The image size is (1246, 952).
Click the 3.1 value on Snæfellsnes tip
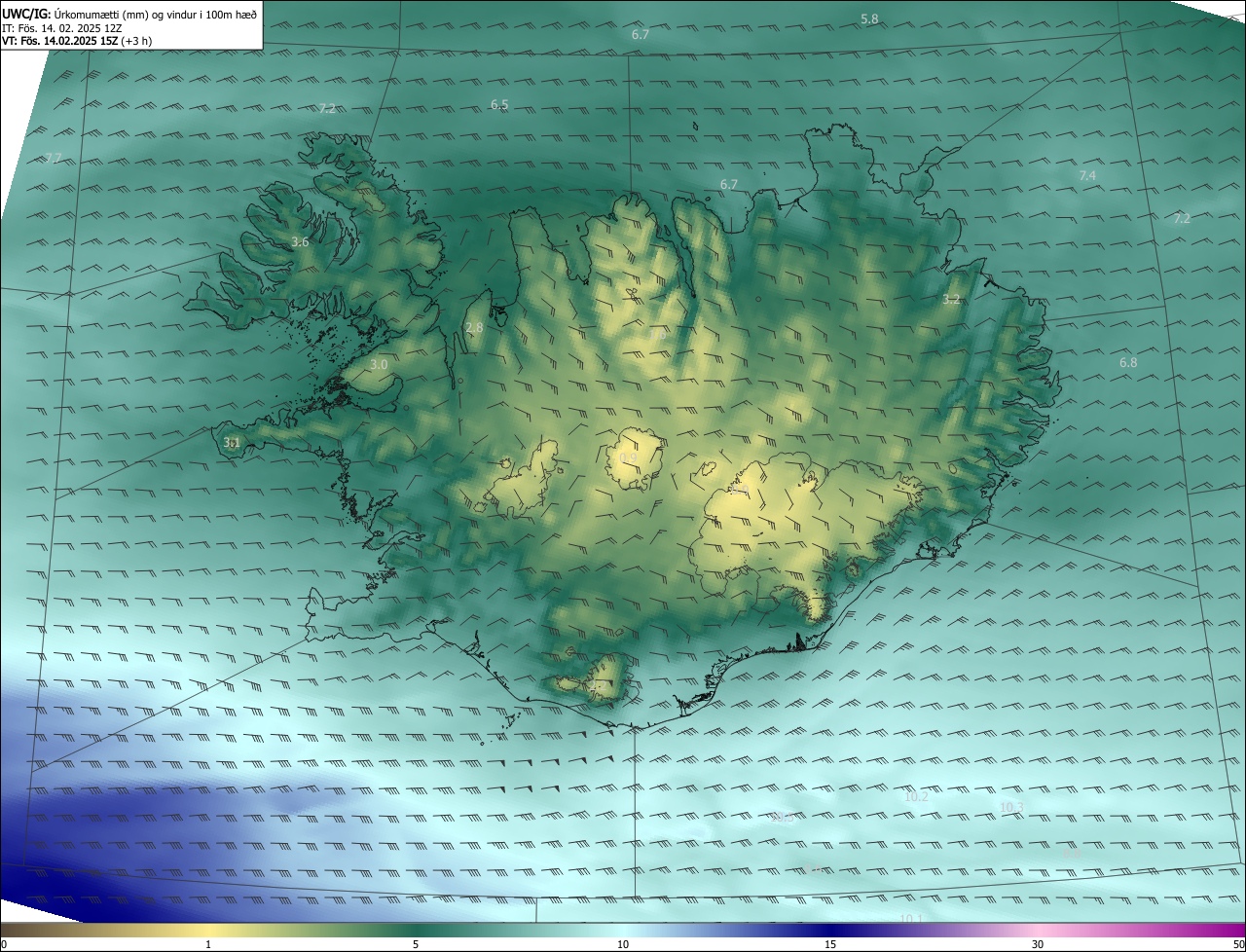click(231, 442)
